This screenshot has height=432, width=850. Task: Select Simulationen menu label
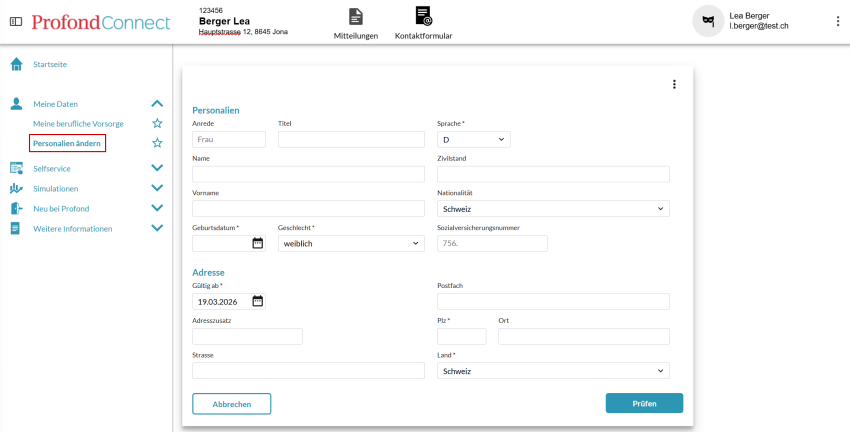[x=55, y=189]
